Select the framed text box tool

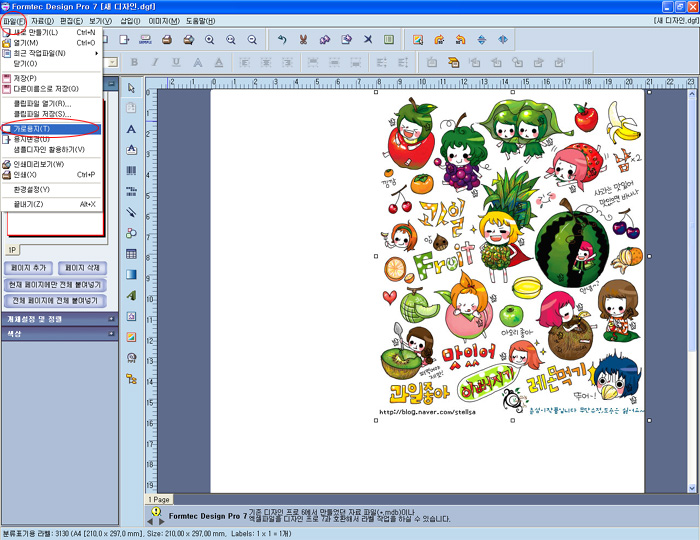131,150
